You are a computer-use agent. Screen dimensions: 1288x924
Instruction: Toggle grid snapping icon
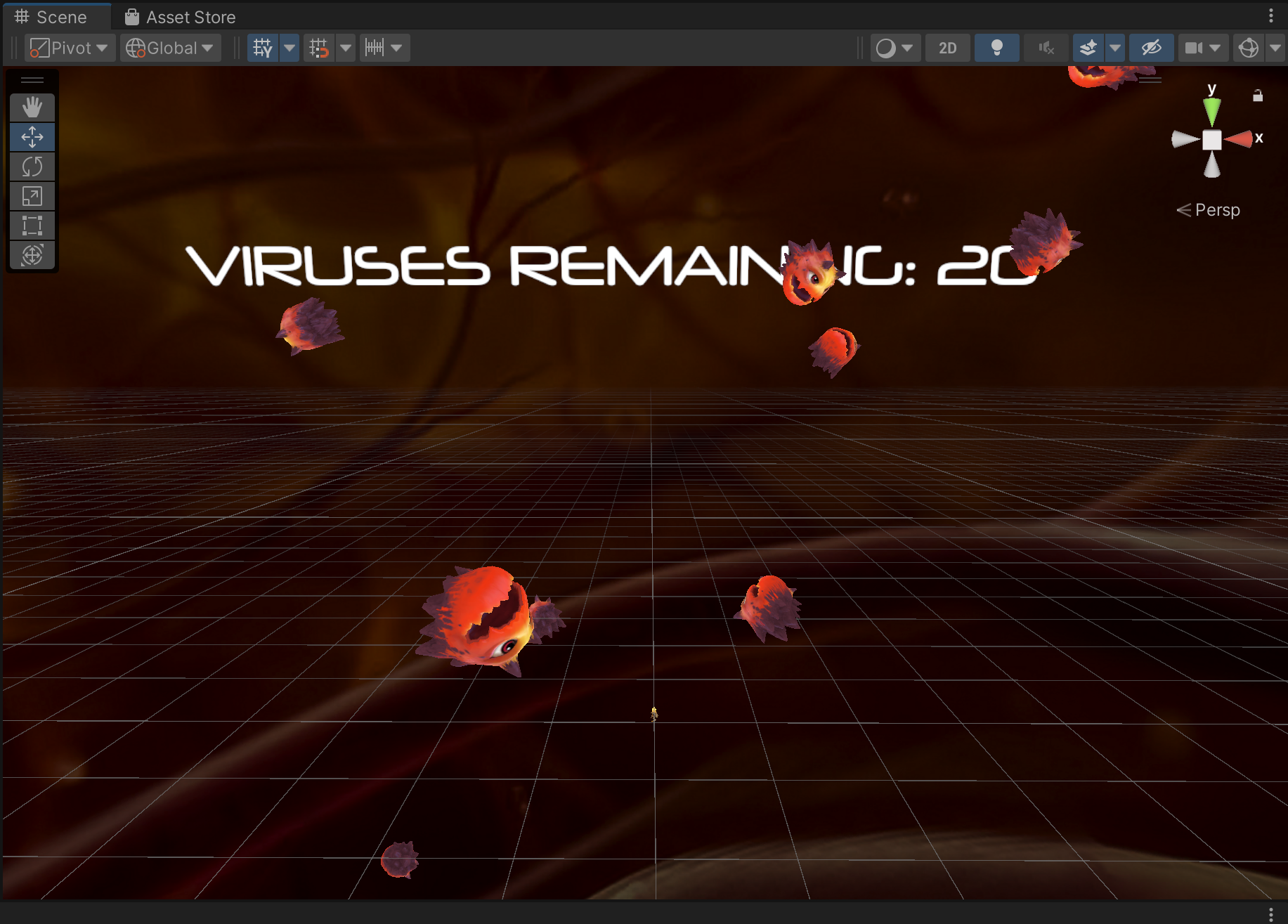coord(319,48)
